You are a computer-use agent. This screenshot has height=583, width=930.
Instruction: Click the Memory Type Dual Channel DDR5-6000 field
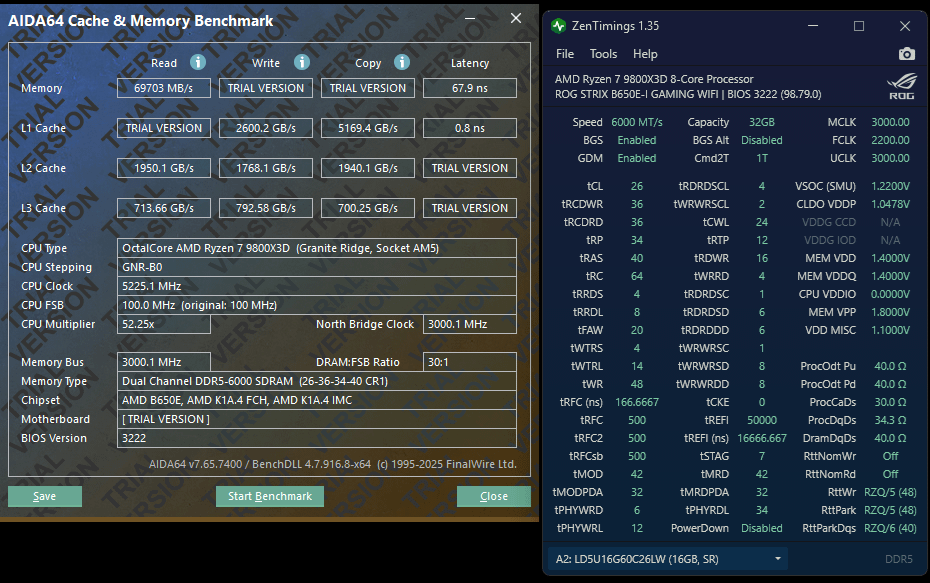(317, 381)
